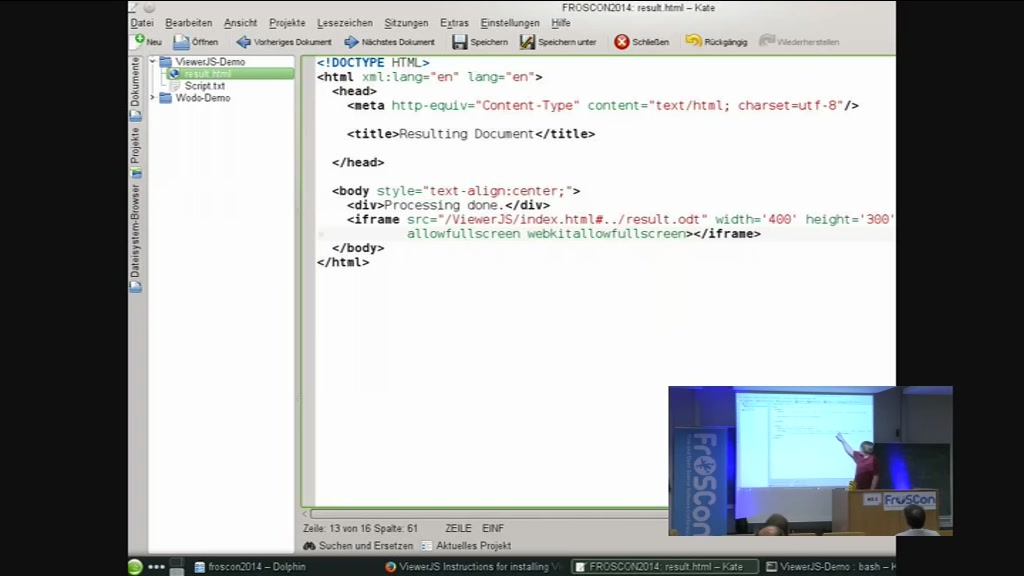
Task: Select the ViewerJS-Demo folder entry
Action: point(210,61)
